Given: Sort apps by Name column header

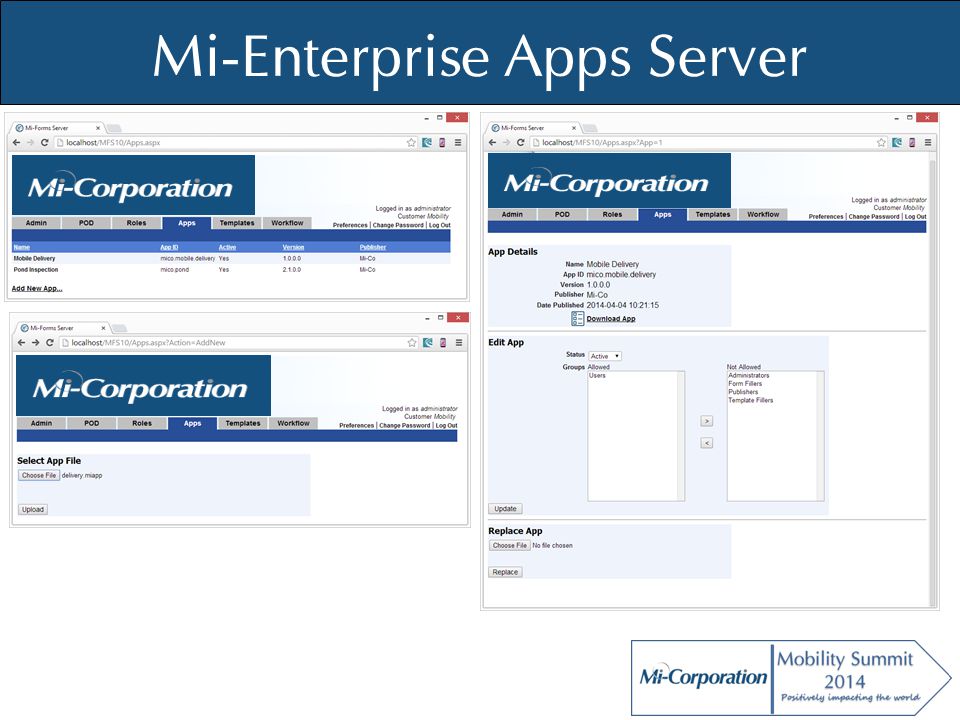Looking at the screenshot, I should pos(21,247).
